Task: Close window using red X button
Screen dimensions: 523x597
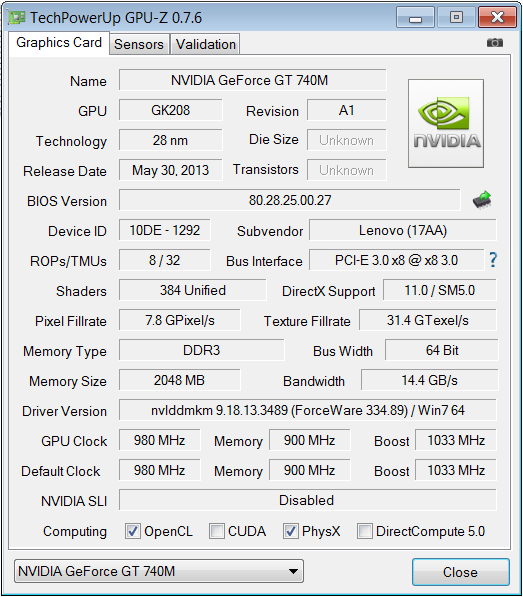Action: [497, 17]
